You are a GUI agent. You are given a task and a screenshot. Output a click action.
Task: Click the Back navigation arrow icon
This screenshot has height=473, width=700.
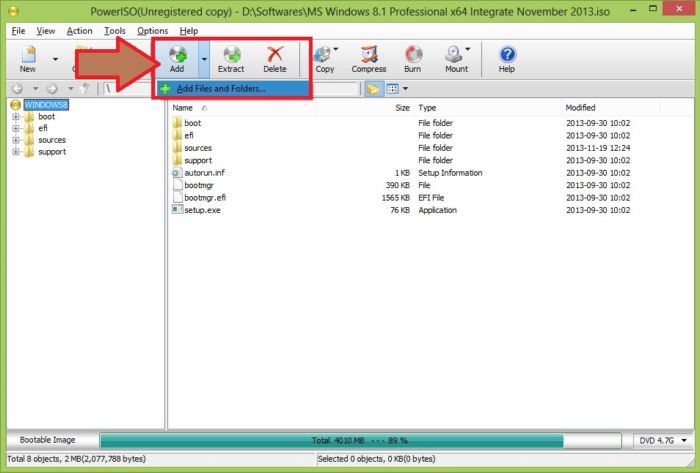17,89
